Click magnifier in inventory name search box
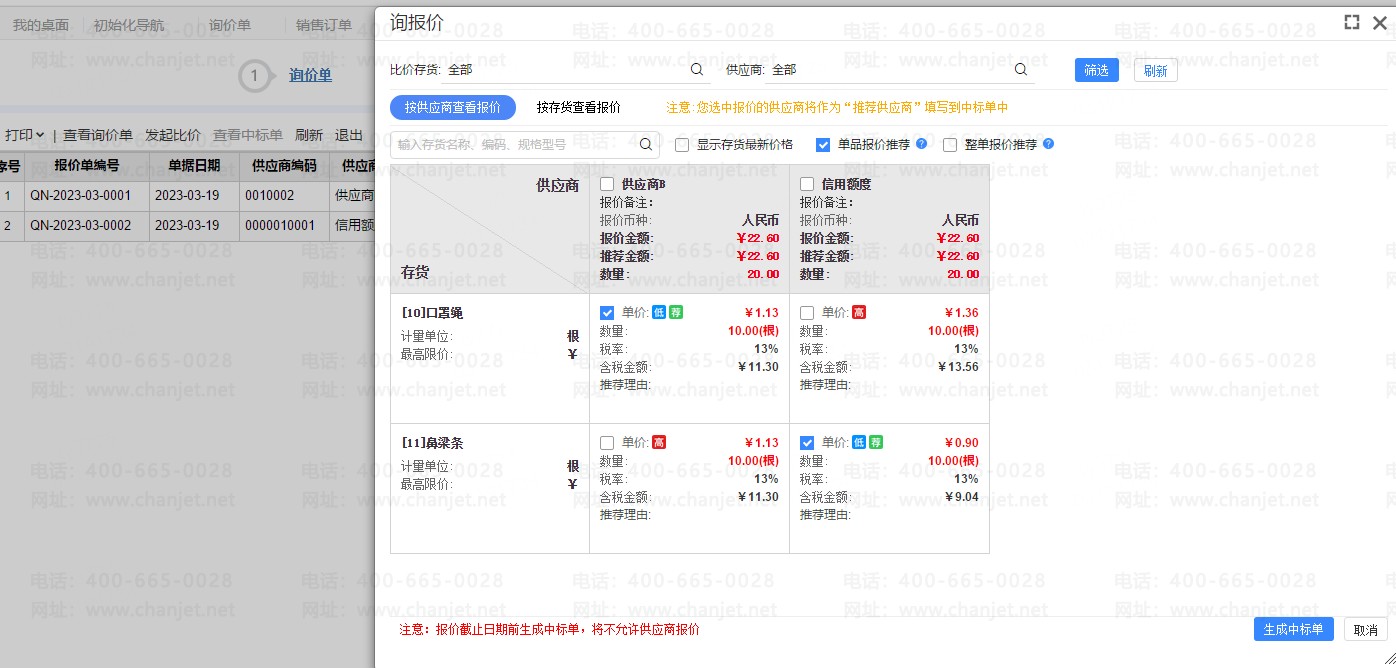 (x=646, y=145)
